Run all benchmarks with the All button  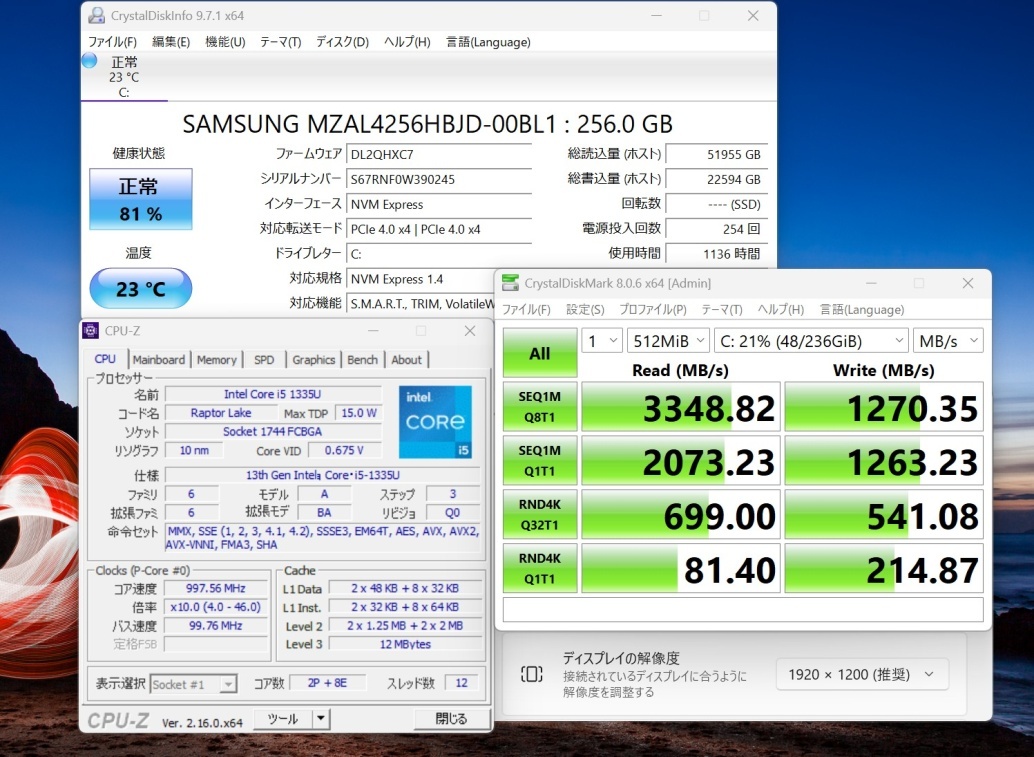click(540, 352)
